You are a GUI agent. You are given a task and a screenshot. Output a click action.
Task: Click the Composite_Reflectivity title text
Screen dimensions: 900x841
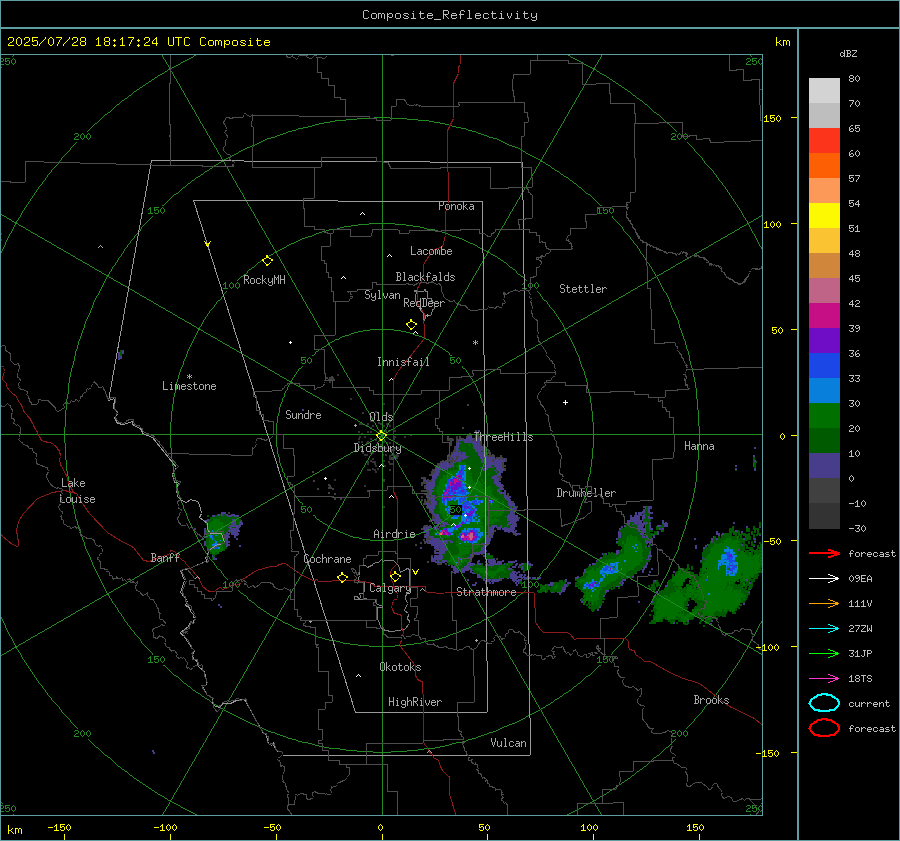(449, 15)
